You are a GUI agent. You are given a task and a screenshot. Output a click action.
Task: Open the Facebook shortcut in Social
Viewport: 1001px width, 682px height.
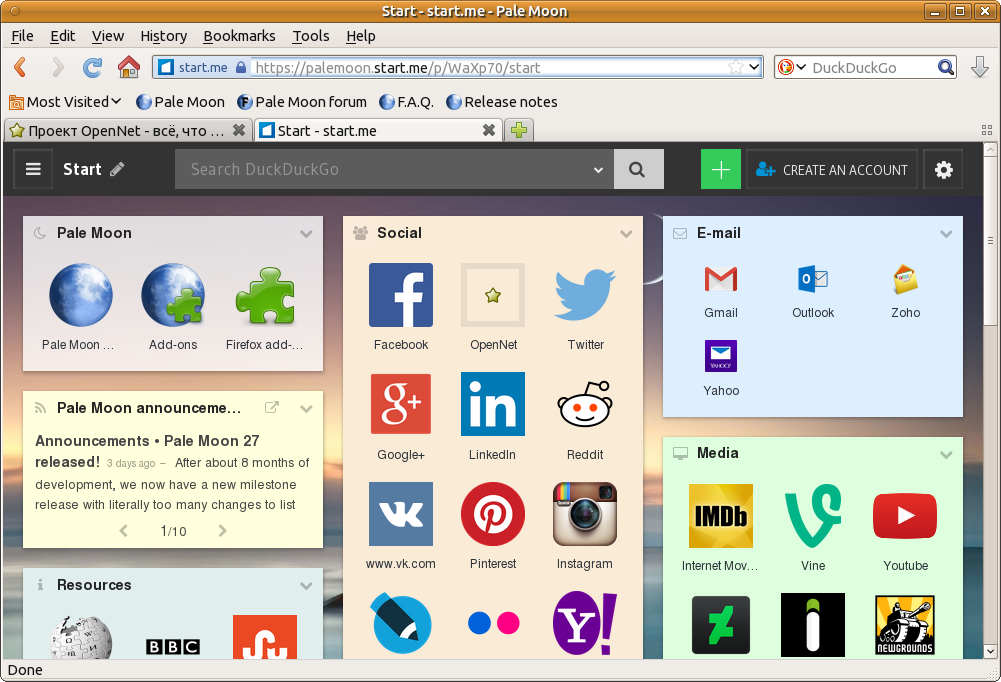401,295
